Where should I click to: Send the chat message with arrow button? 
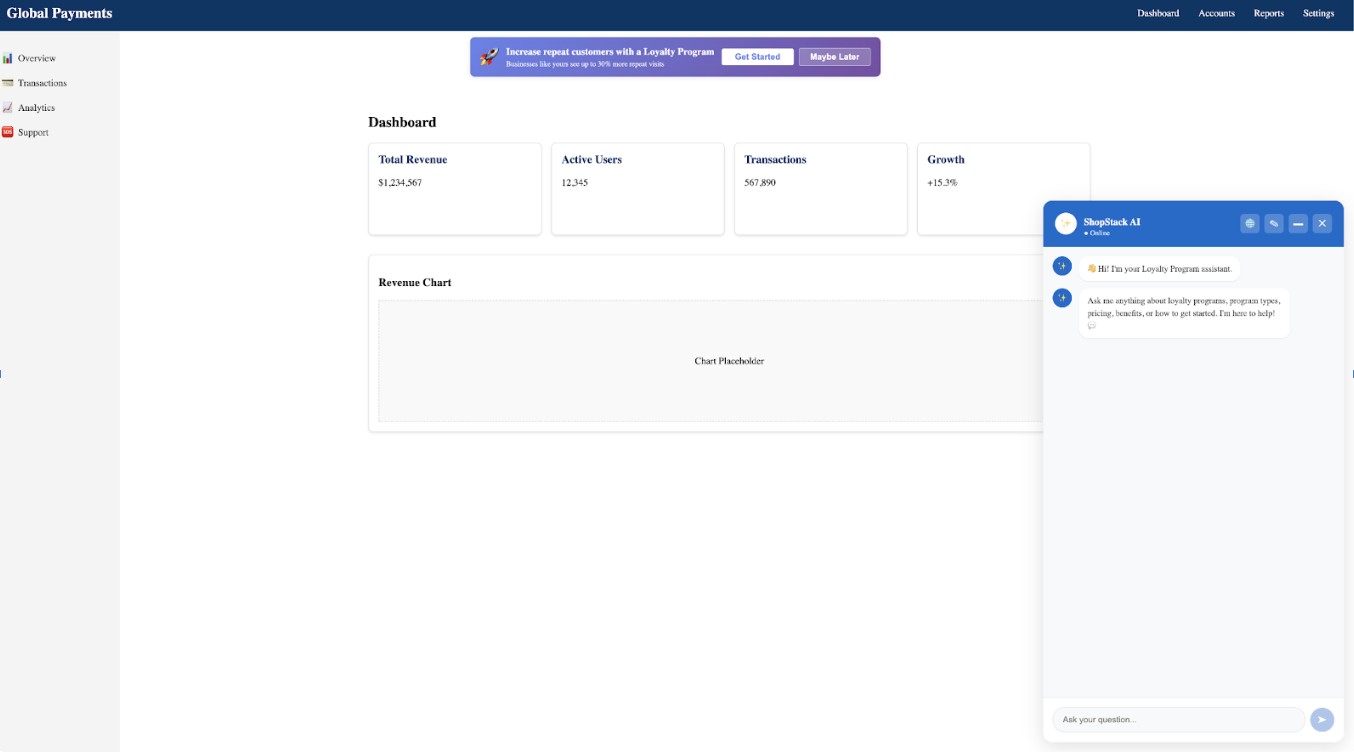pyautogui.click(x=1321, y=719)
